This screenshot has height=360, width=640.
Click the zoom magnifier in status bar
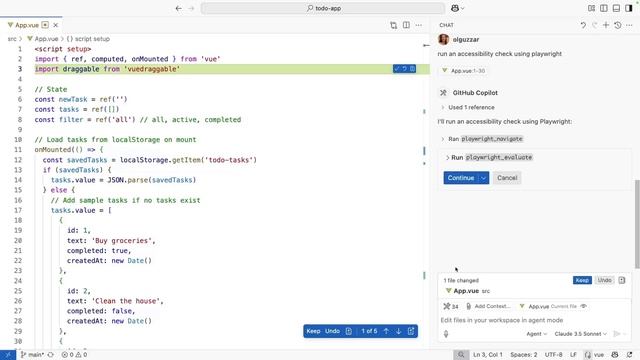point(461,355)
